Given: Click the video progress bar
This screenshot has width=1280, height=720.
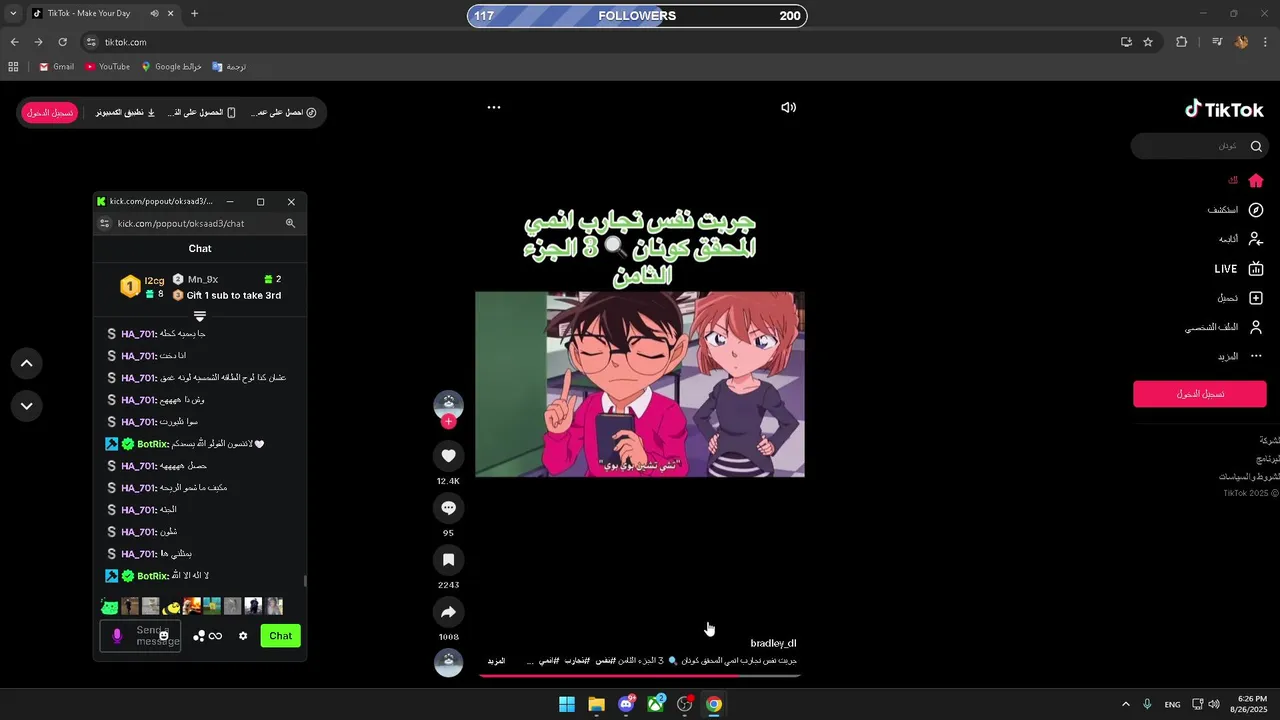Looking at the screenshot, I should (640, 676).
